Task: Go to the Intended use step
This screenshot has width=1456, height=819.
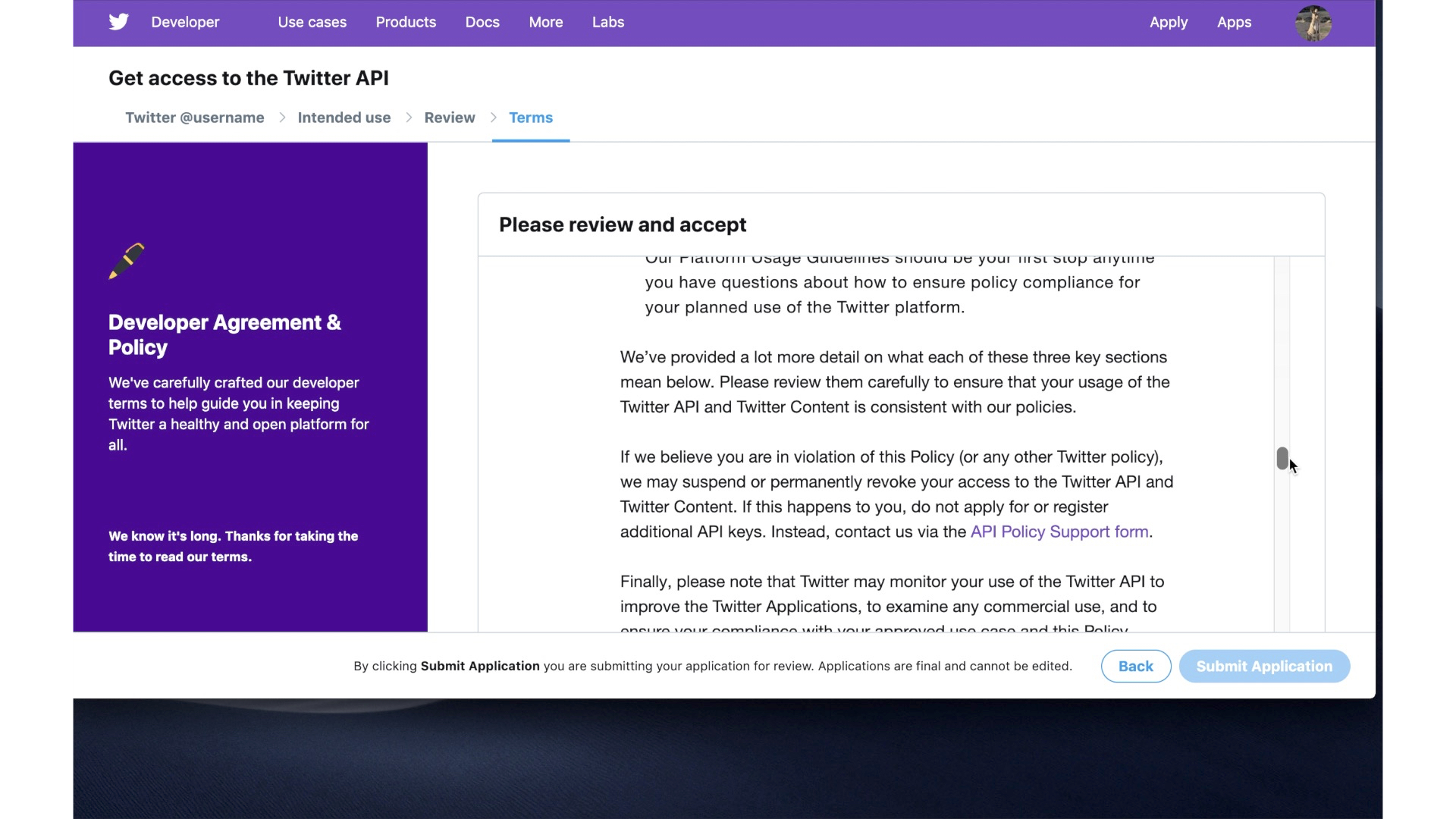Action: (344, 118)
